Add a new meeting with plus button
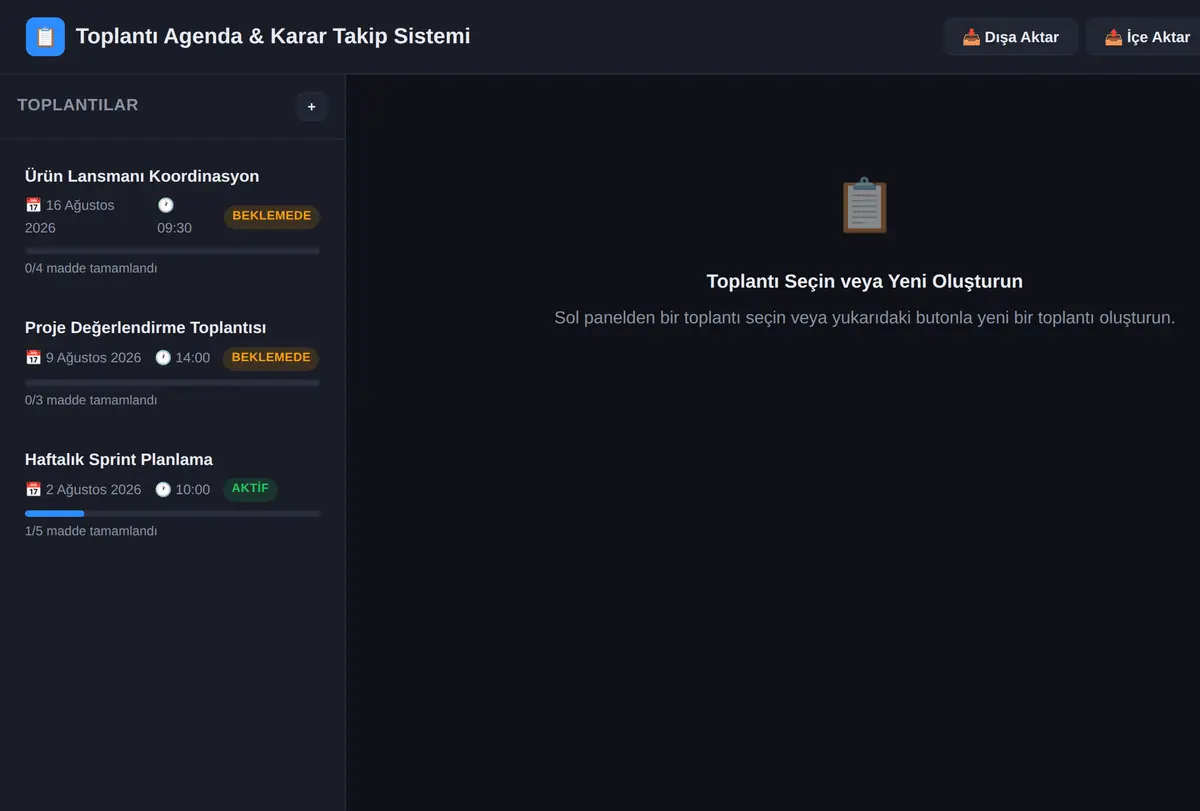Viewport: 1200px width, 811px height. [311, 106]
